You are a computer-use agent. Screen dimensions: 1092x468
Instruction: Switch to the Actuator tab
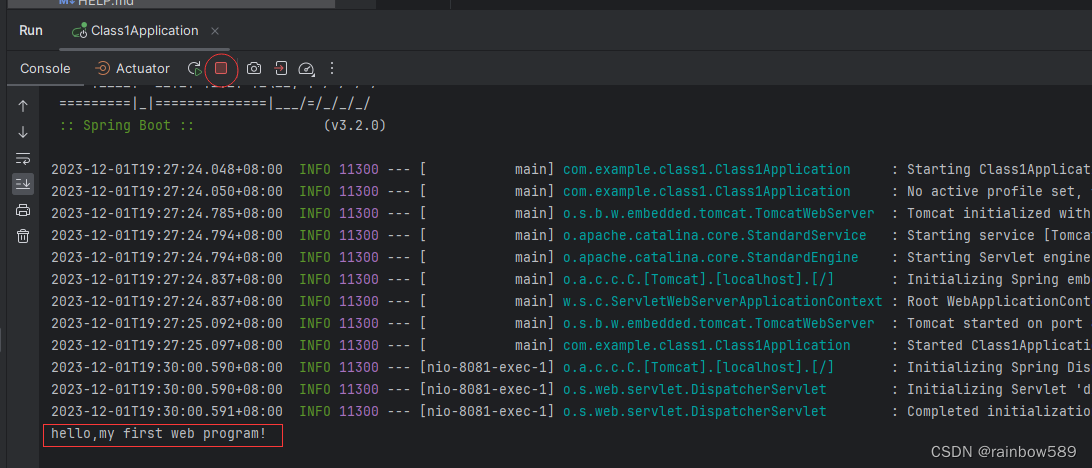pyautogui.click(x=132, y=68)
